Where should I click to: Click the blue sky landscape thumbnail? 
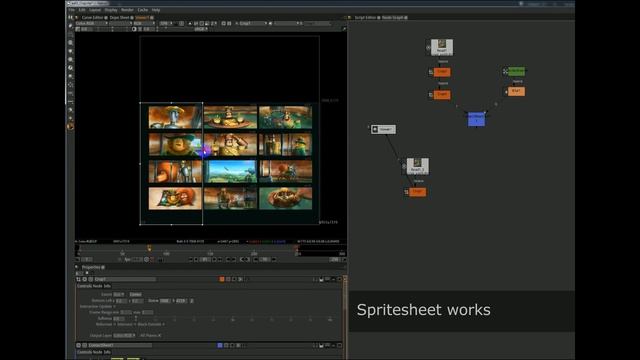coord(230,171)
